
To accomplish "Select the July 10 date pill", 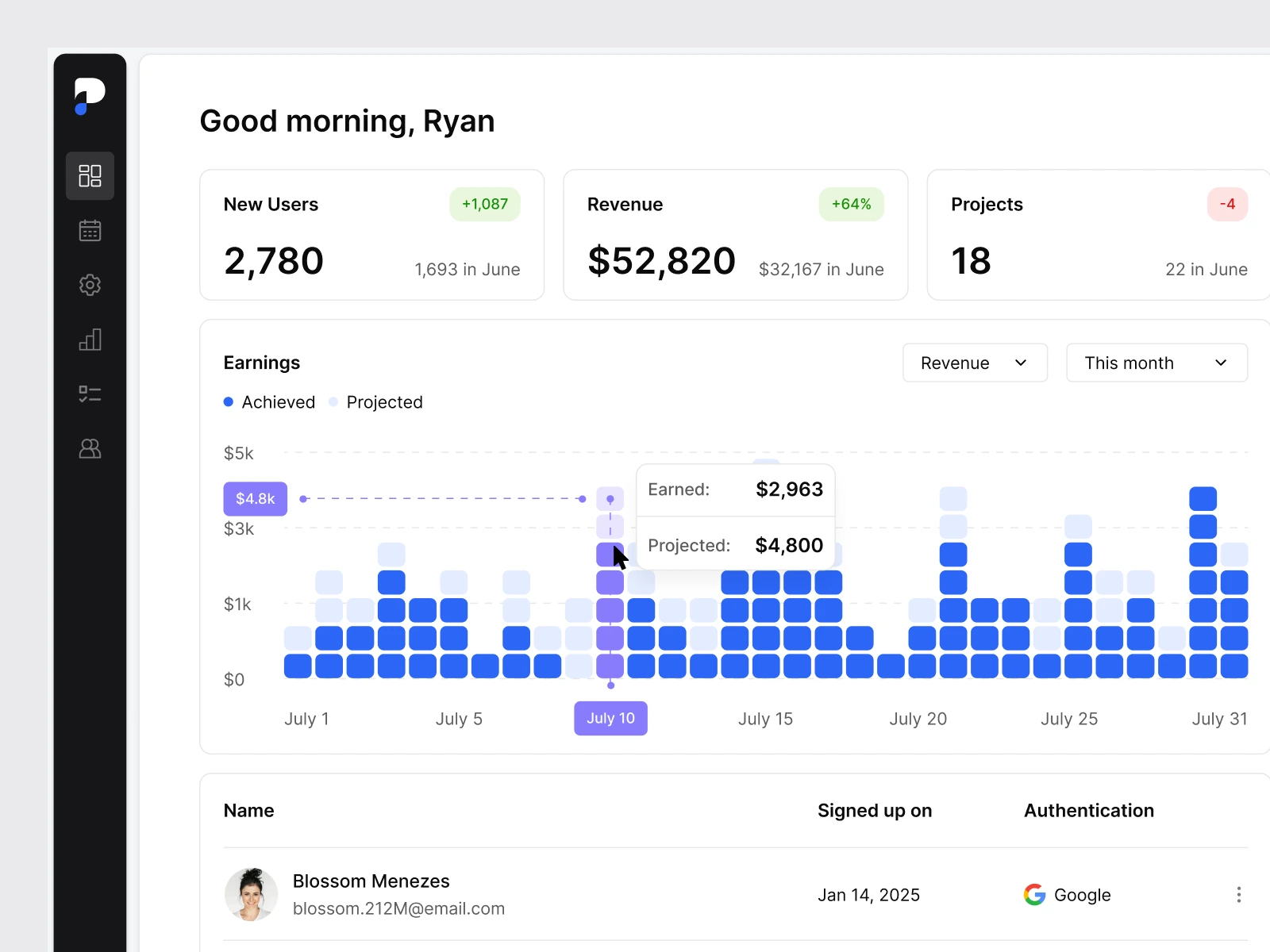I will pos(610,718).
